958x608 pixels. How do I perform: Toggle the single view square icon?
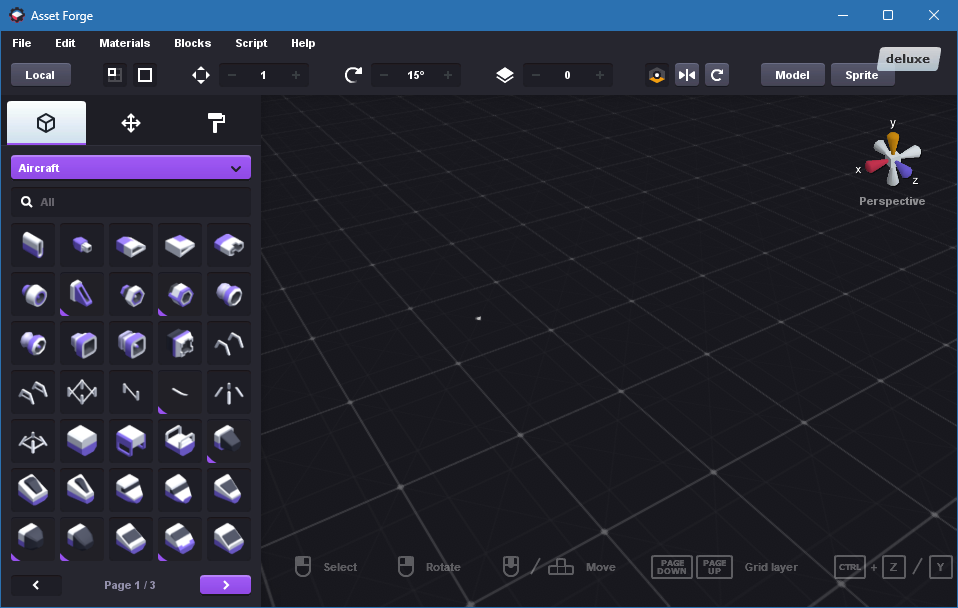tap(145, 75)
